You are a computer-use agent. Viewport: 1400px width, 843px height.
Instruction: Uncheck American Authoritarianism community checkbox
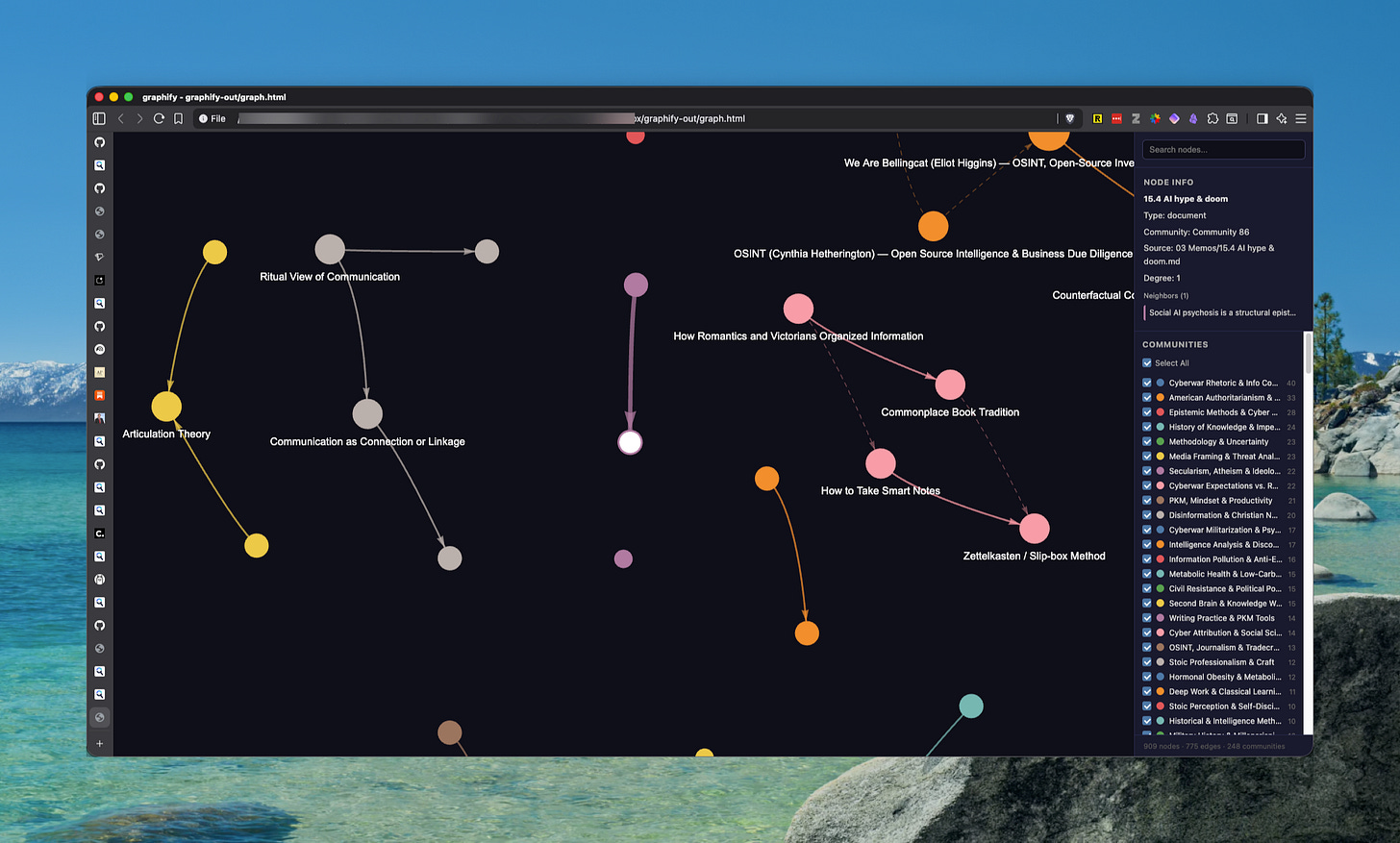click(1147, 397)
